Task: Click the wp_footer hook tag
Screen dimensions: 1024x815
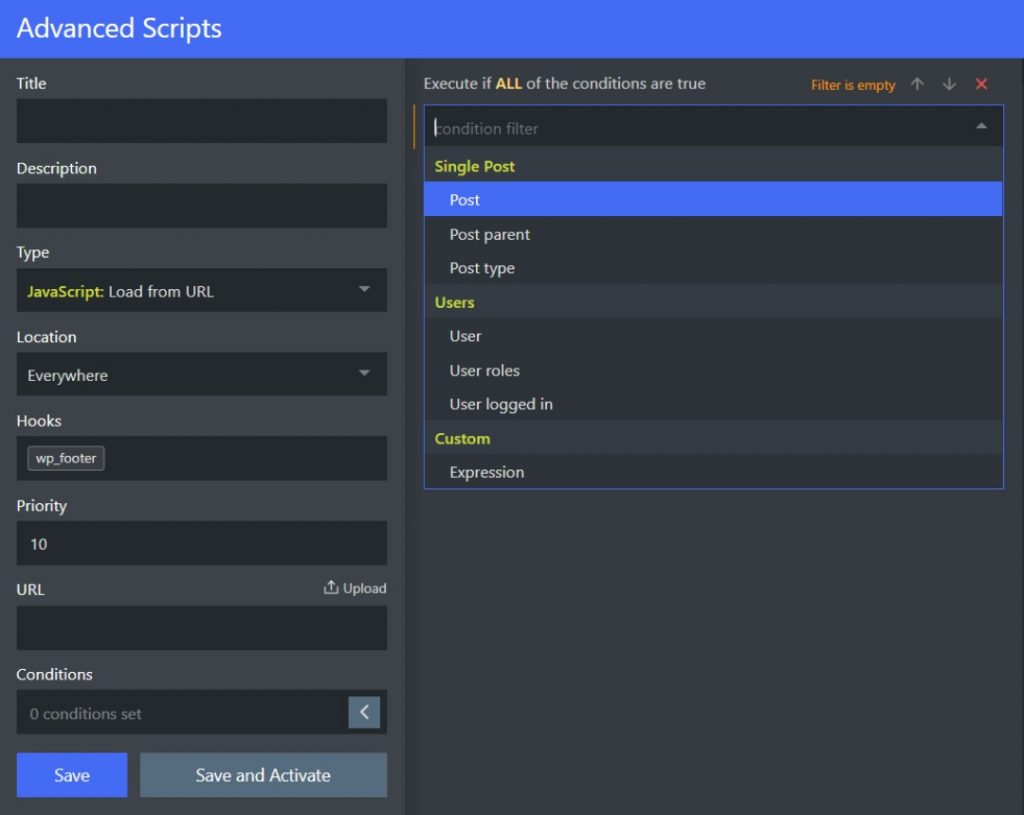Action: (64, 458)
